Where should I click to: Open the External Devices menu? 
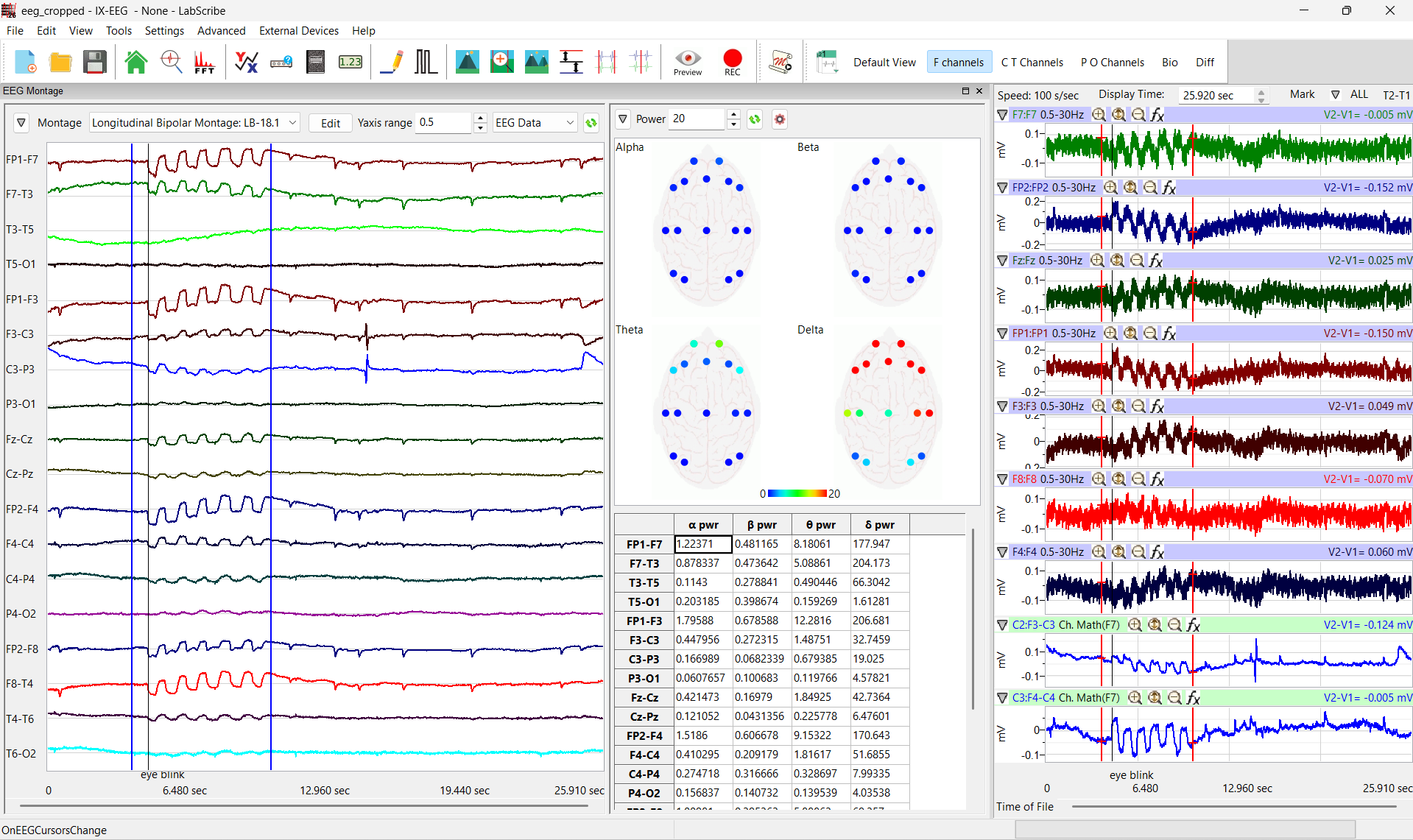pyautogui.click(x=298, y=30)
